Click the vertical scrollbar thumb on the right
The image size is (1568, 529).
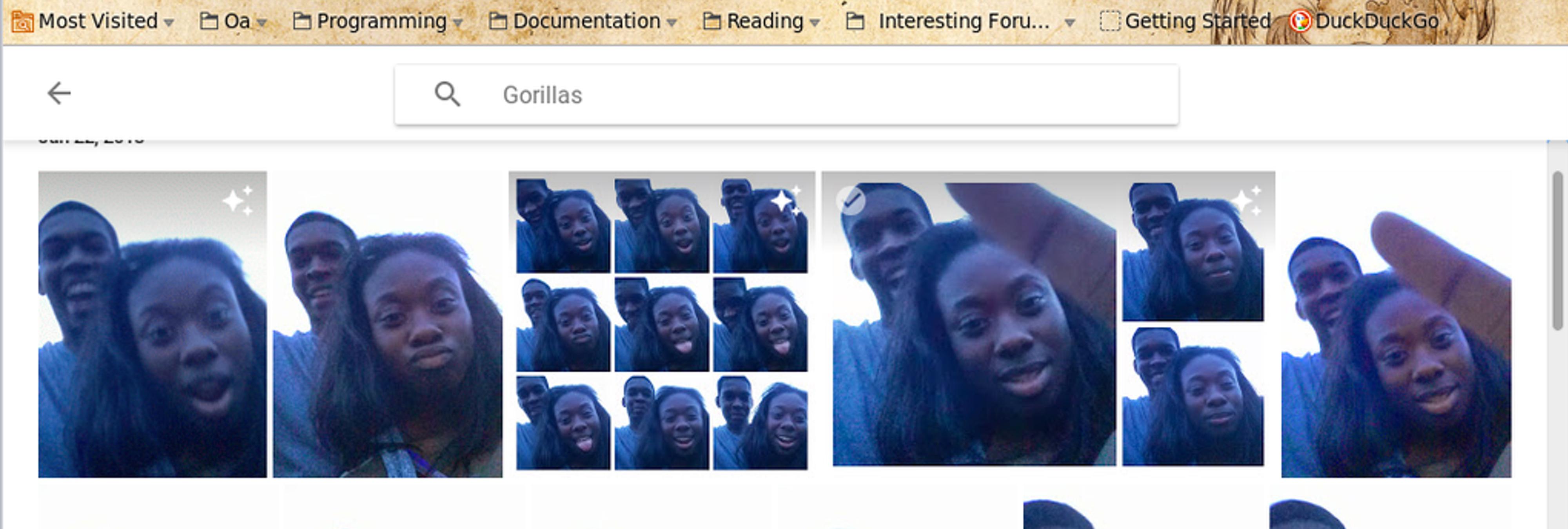1558,251
